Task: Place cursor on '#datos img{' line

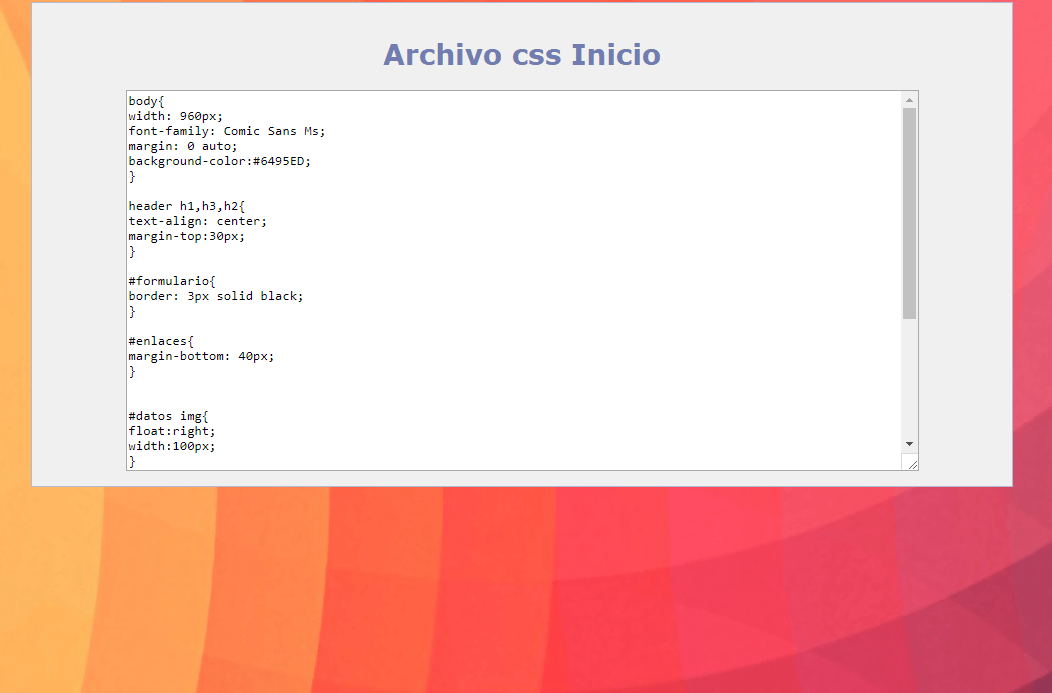Action: (168, 416)
